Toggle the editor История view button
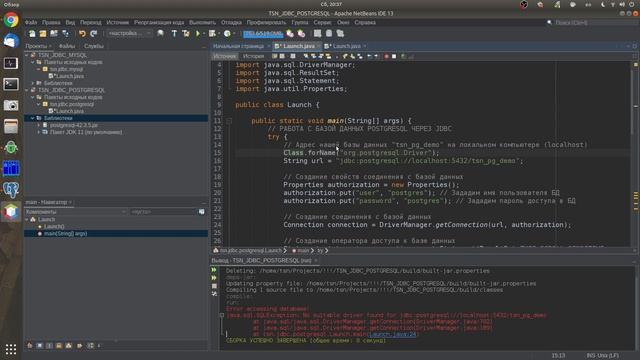The image size is (640, 360). click(x=253, y=56)
